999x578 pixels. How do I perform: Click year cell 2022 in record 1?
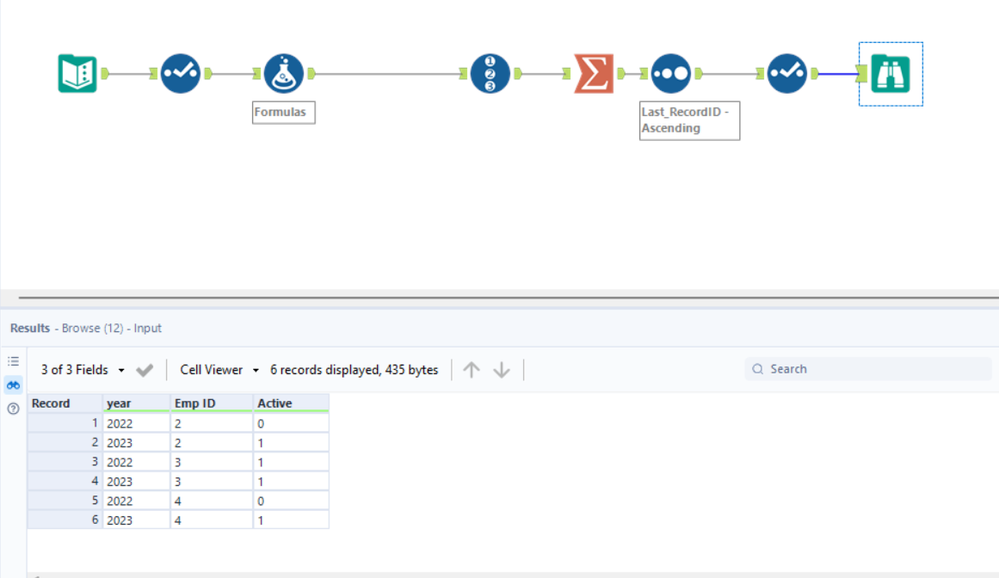[136, 423]
